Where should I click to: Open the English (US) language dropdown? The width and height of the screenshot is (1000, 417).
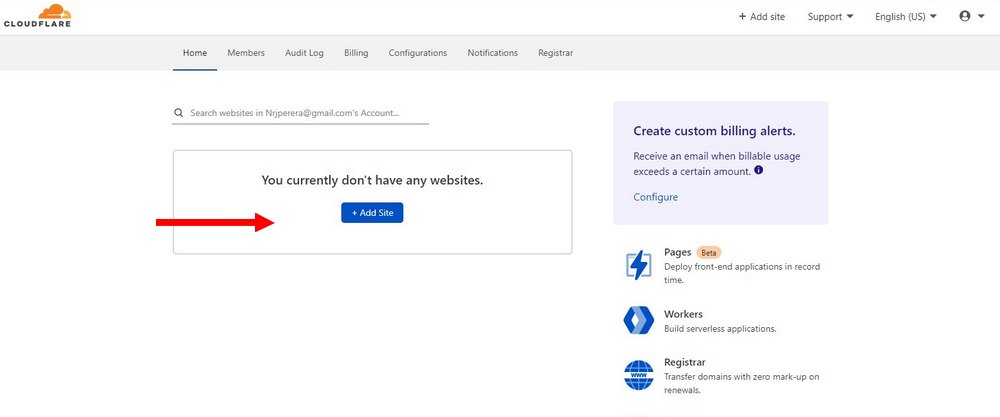tap(906, 17)
